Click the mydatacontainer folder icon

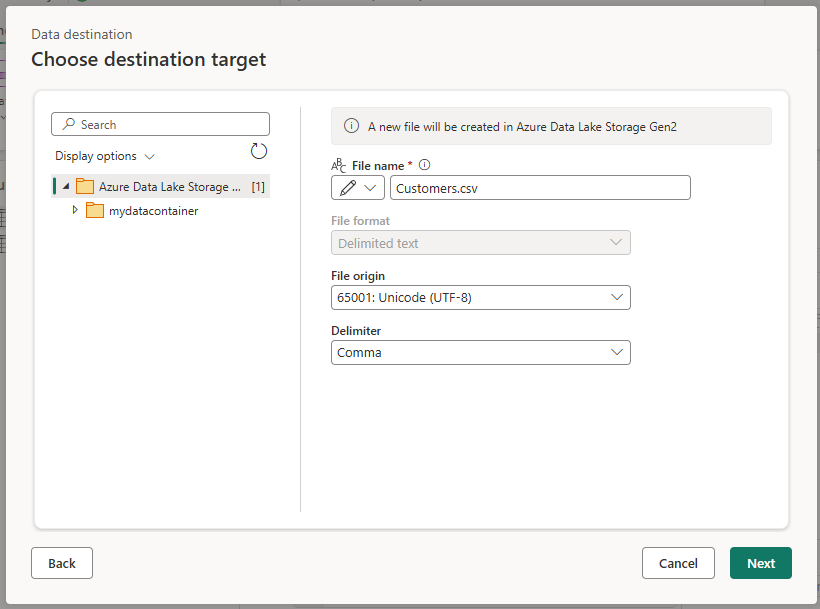(95, 210)
